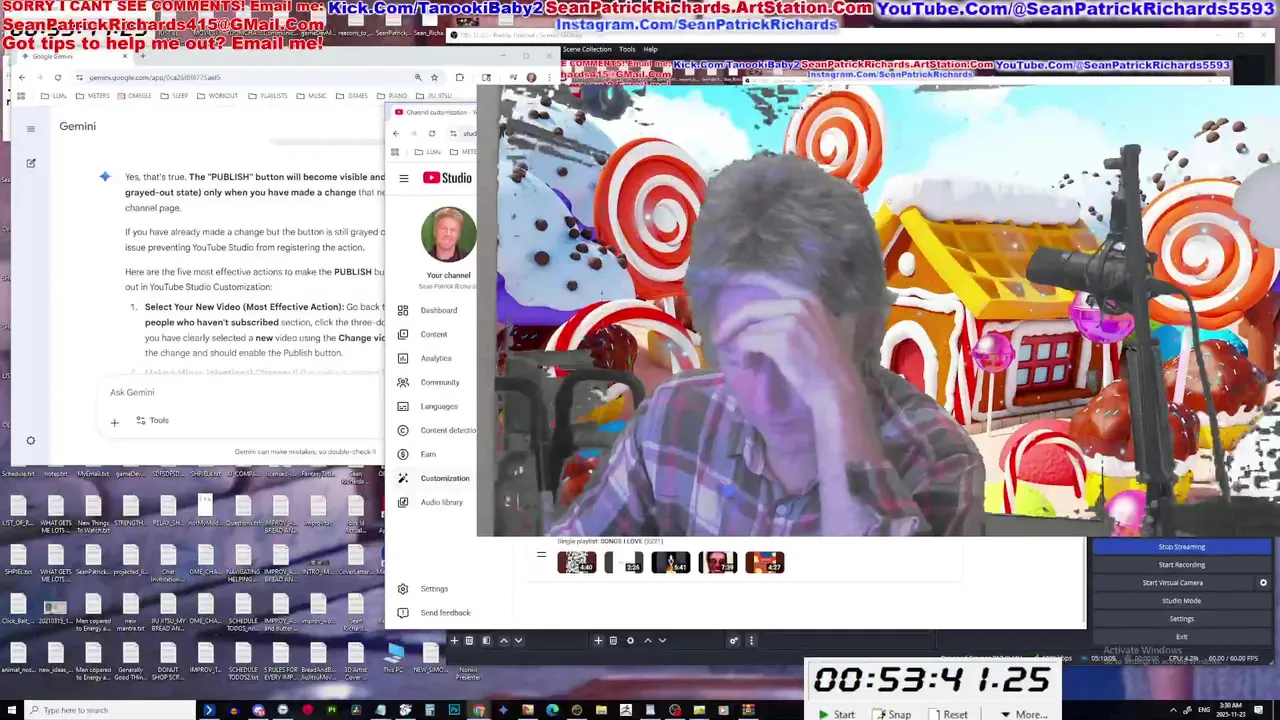Reload the Gemini browser page
1280x720 pixels.
click(x=57, y=77)
